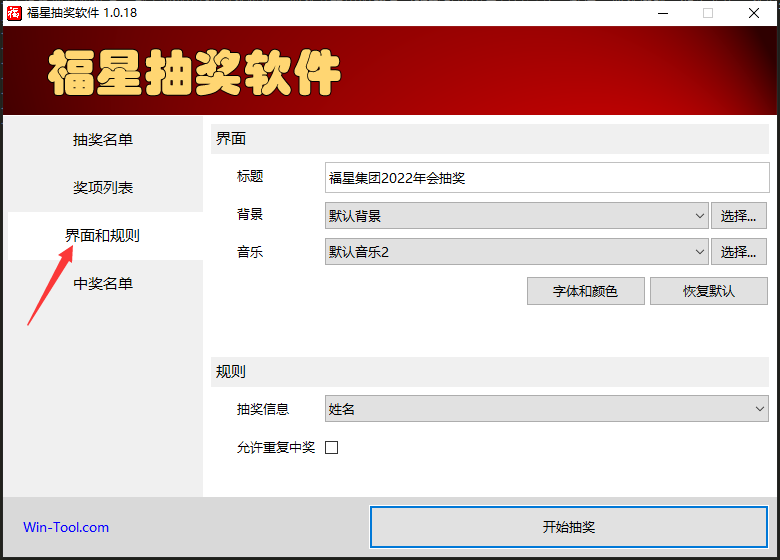
Task: Expand the 音乐 dropdown showing 默认音乐2
Action: tap(516, 252)
